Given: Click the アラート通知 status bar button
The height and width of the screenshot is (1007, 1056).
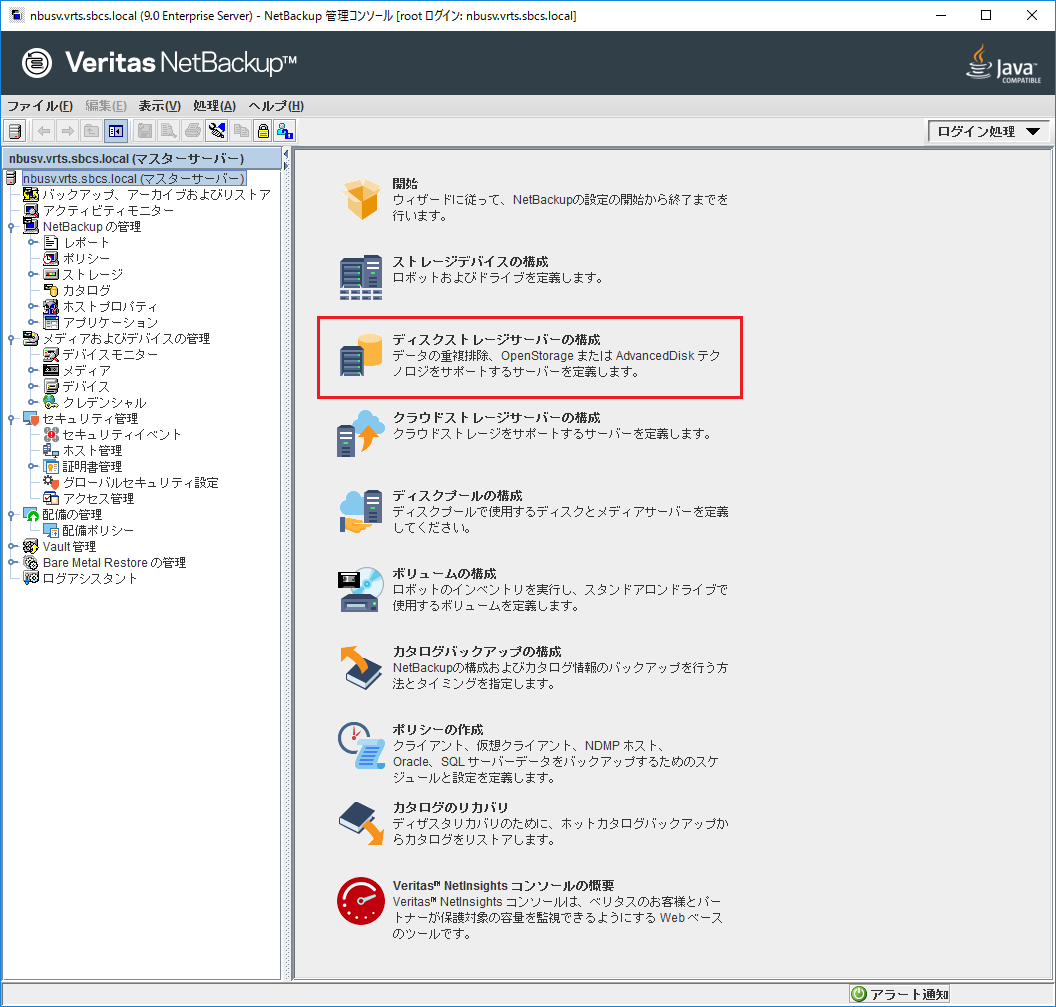Looking at the screenshot, I should click(900, 994).
